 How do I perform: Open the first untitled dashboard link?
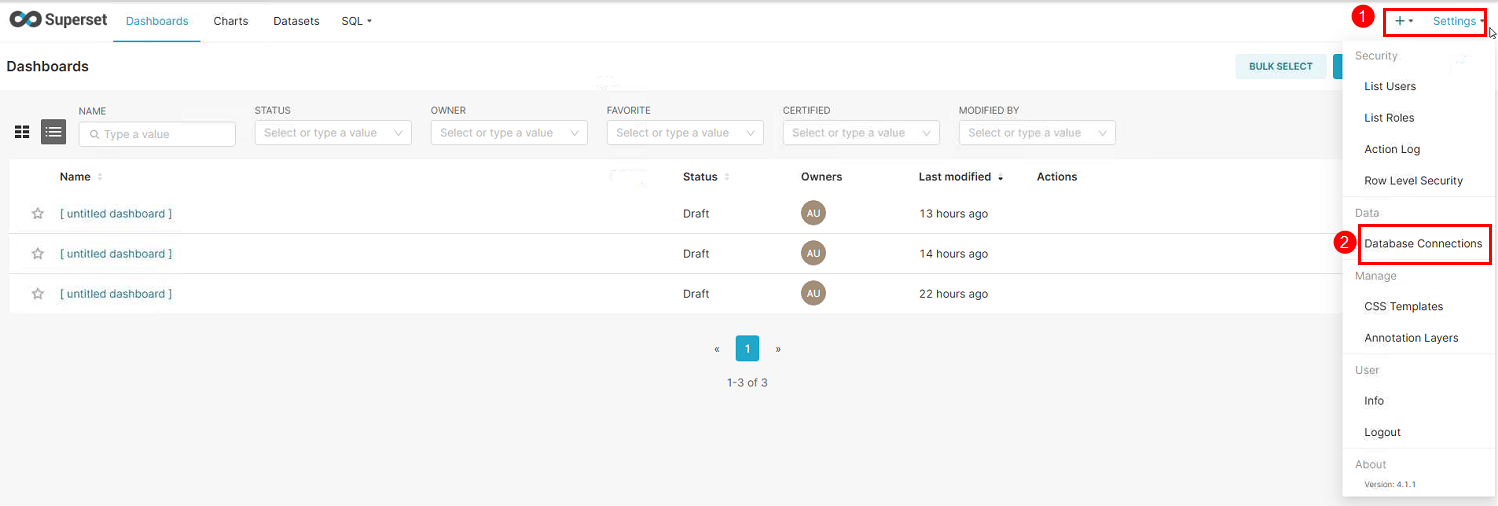pyautogui.click(x=116, y=214)
